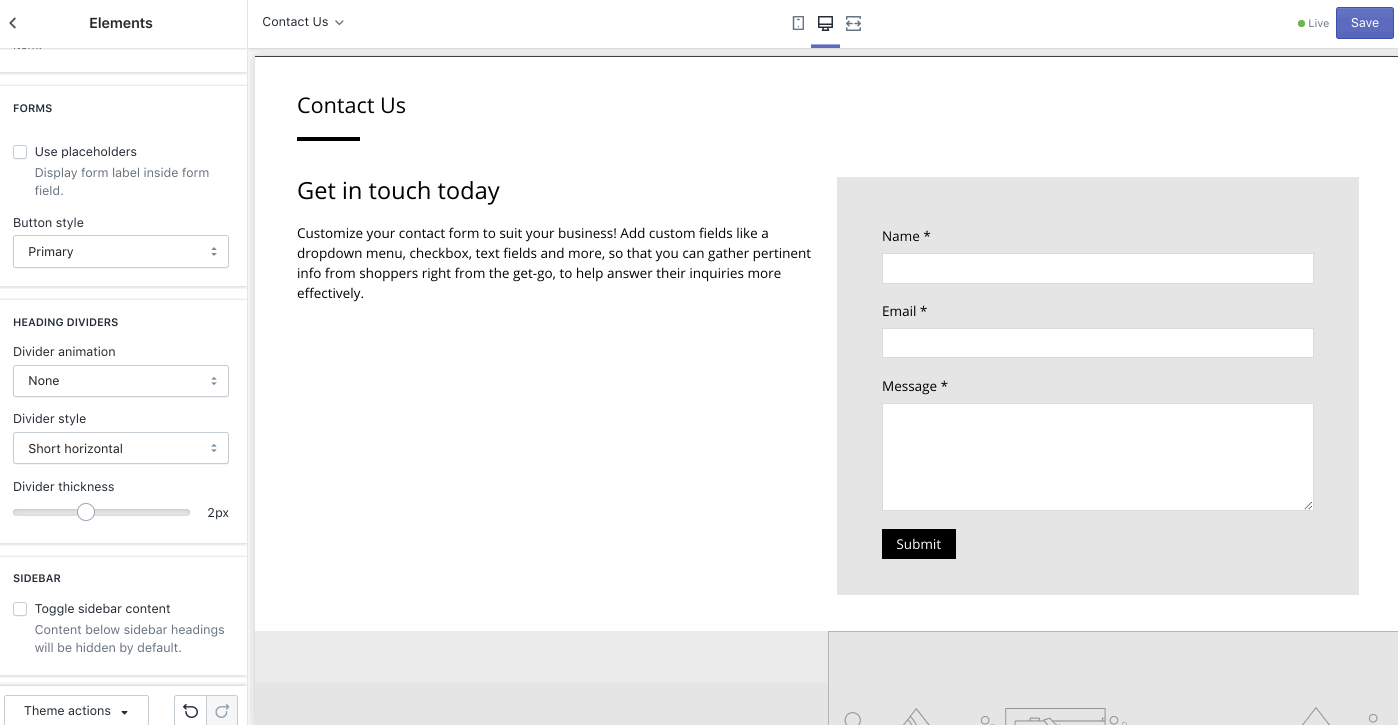This screenshot has height=725, width=1398.
Task: Undo the last change
Action: [x=190, y=711]
